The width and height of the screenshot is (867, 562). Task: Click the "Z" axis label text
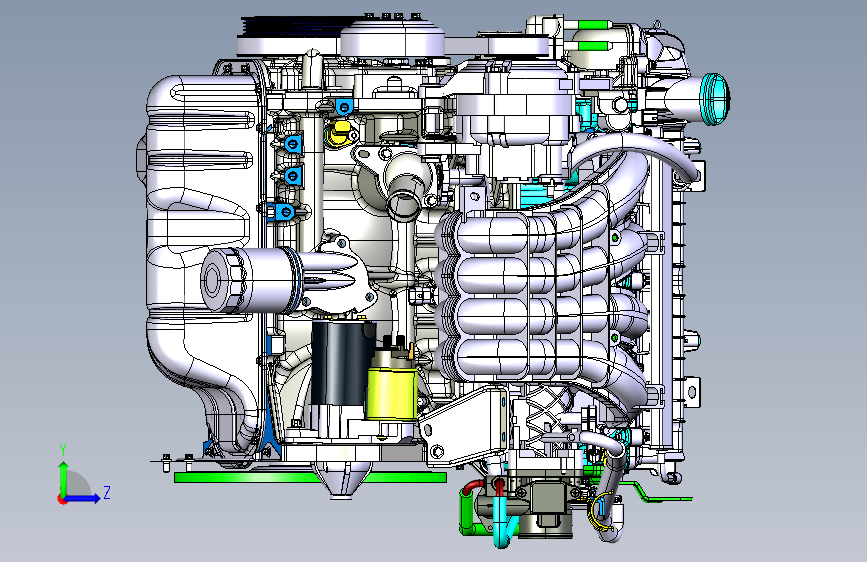pos(107,492)
